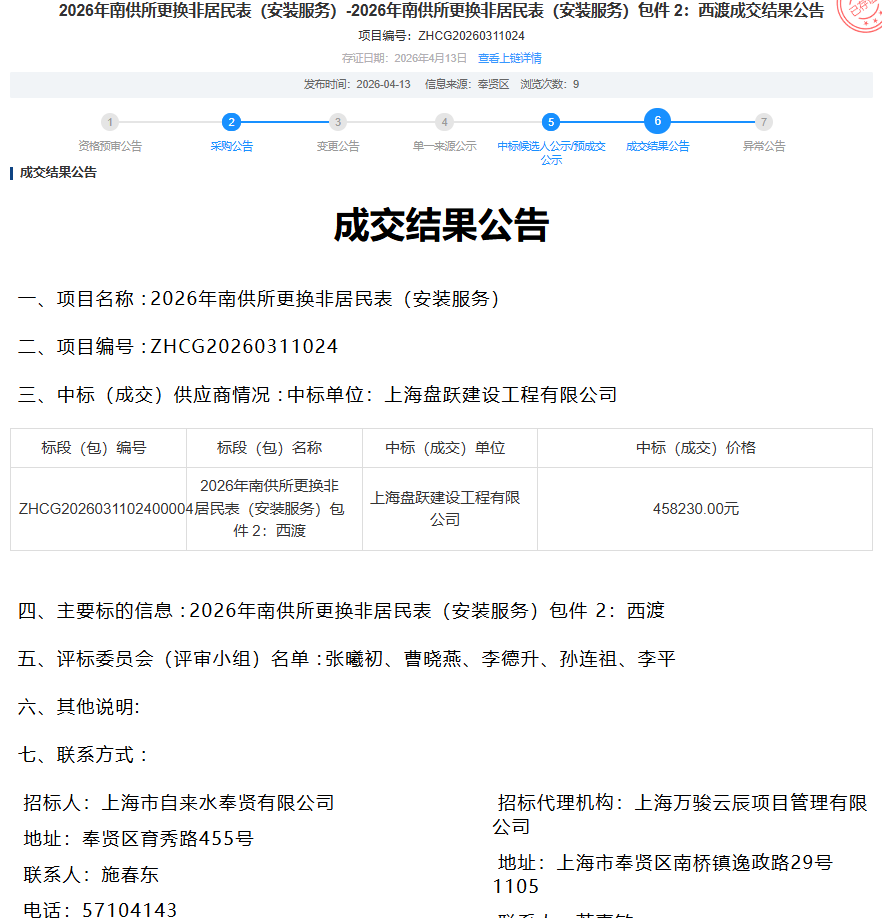This screenshot has height=918, width=882.
Task: Go to the 单一来源公示 step label
Action: click(444, 146)
